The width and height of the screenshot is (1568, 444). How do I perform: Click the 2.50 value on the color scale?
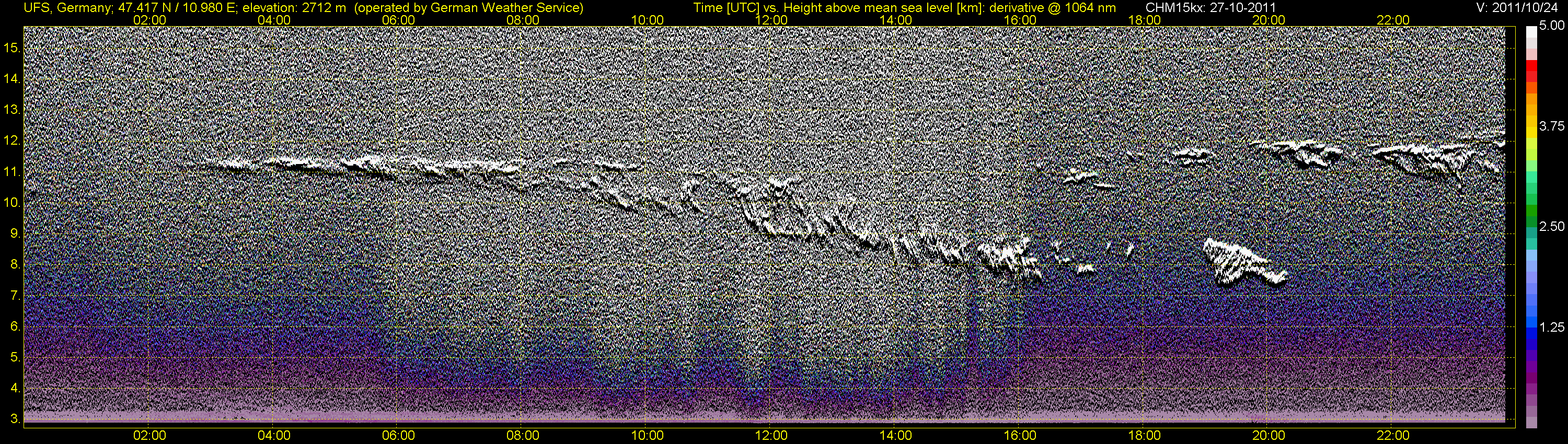coord(1552,227)
